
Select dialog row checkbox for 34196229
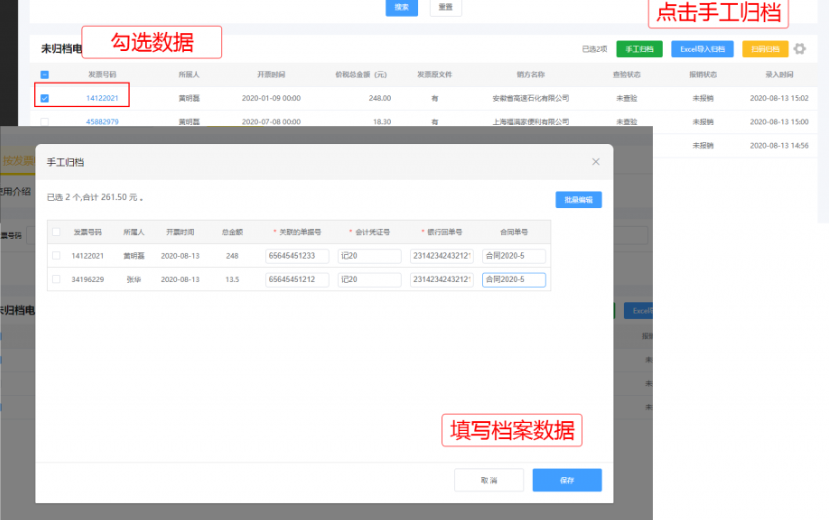[56, 280]
